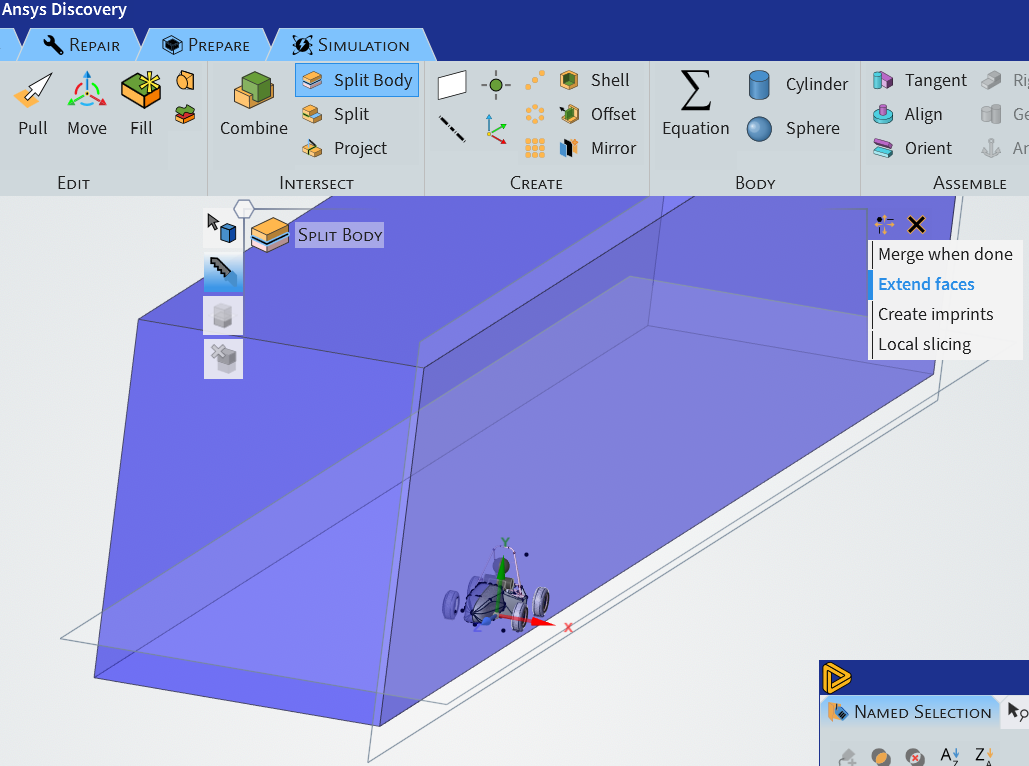Select the Mirror tool
The width and height of the screenshot is (1029, 766).
point(598,148)
